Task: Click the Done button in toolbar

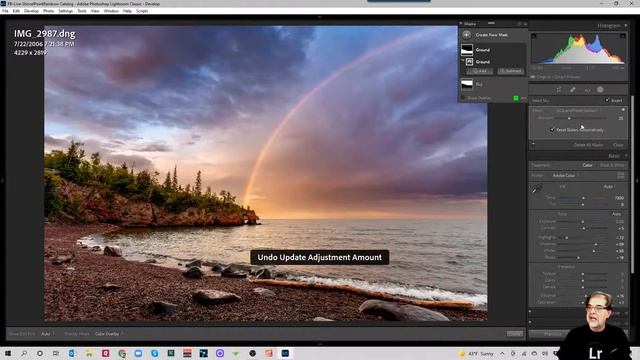Action: tap(515, 333)
